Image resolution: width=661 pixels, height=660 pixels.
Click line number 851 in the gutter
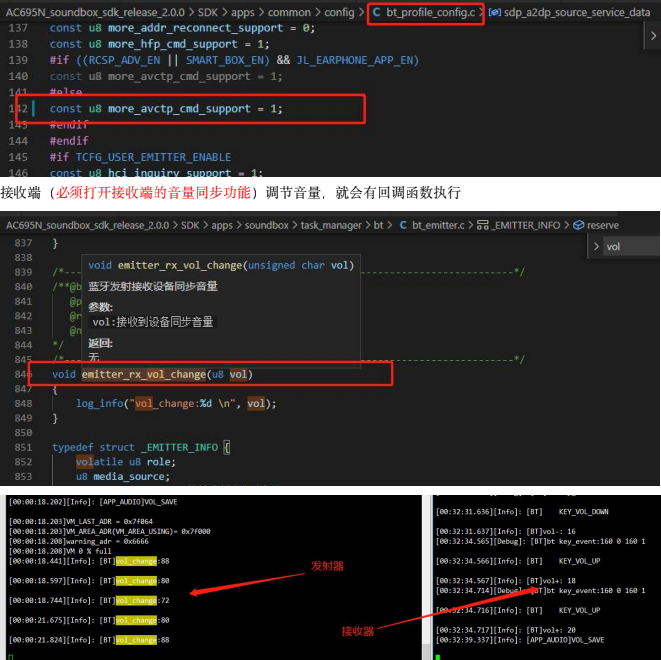(23, 447)
